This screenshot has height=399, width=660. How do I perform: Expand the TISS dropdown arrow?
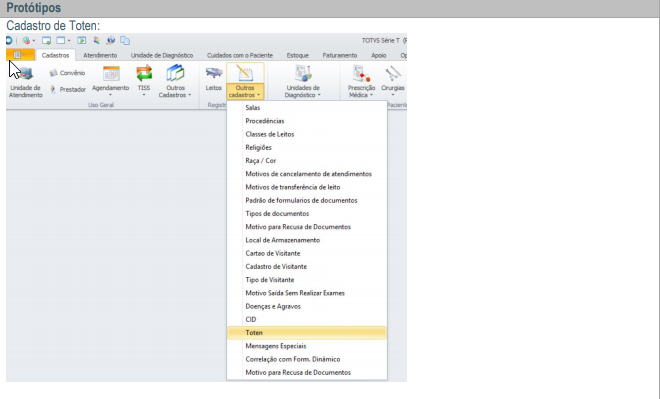coord(144,95)
